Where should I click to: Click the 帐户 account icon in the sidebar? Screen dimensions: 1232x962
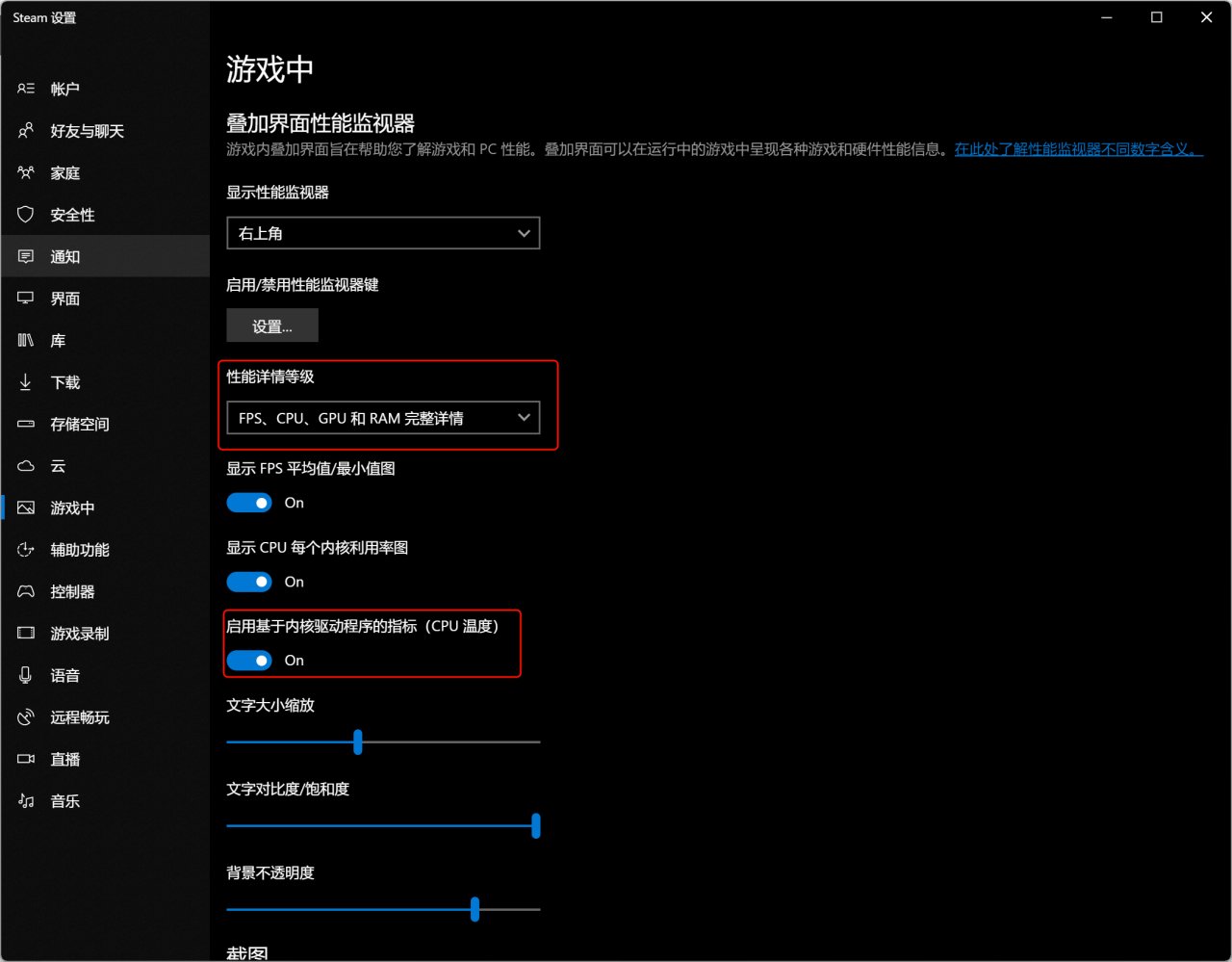tap(26, 89)
